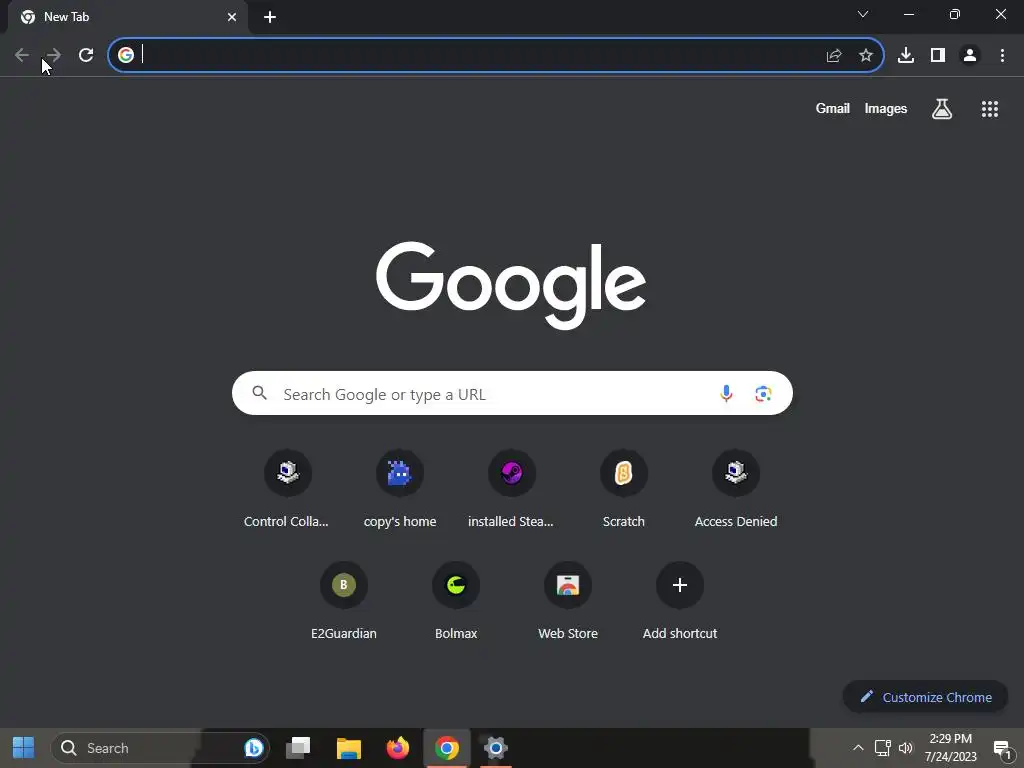Bookmark this tab with the star
Screen dimensions: 1024x768
(866, 56)
